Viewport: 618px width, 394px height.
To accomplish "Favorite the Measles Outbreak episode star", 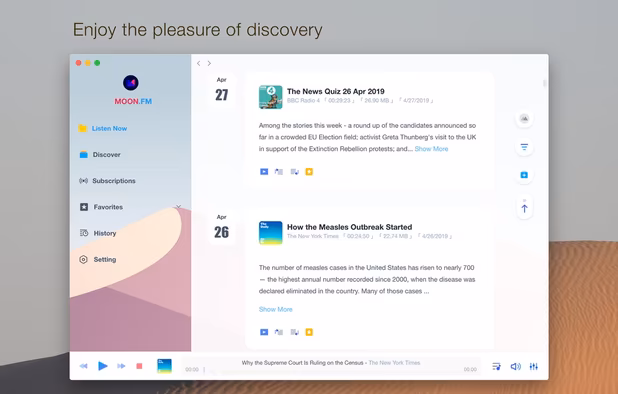I will [309, 332].
